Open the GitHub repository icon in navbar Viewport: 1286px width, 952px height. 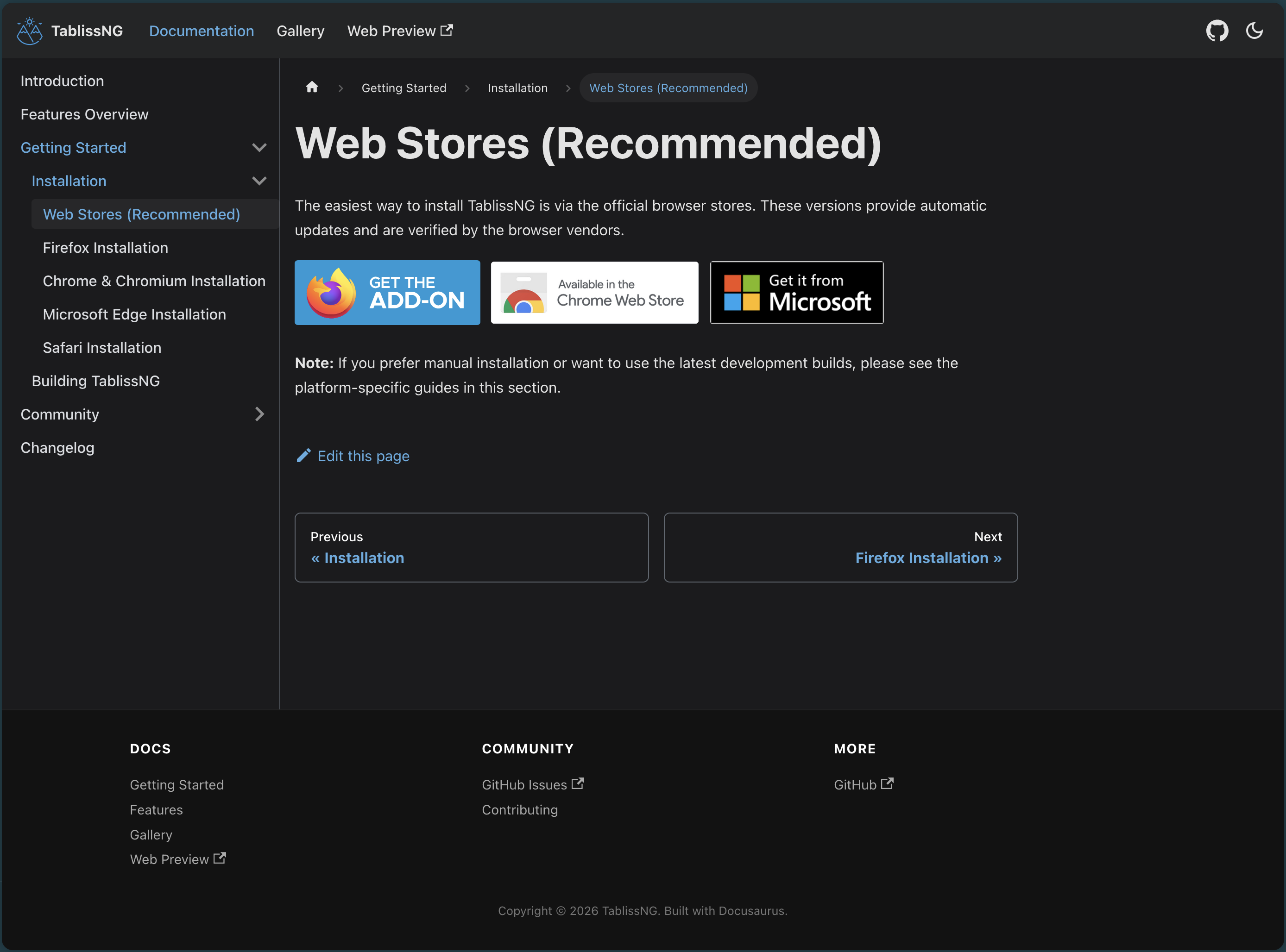coord(1217,31)
